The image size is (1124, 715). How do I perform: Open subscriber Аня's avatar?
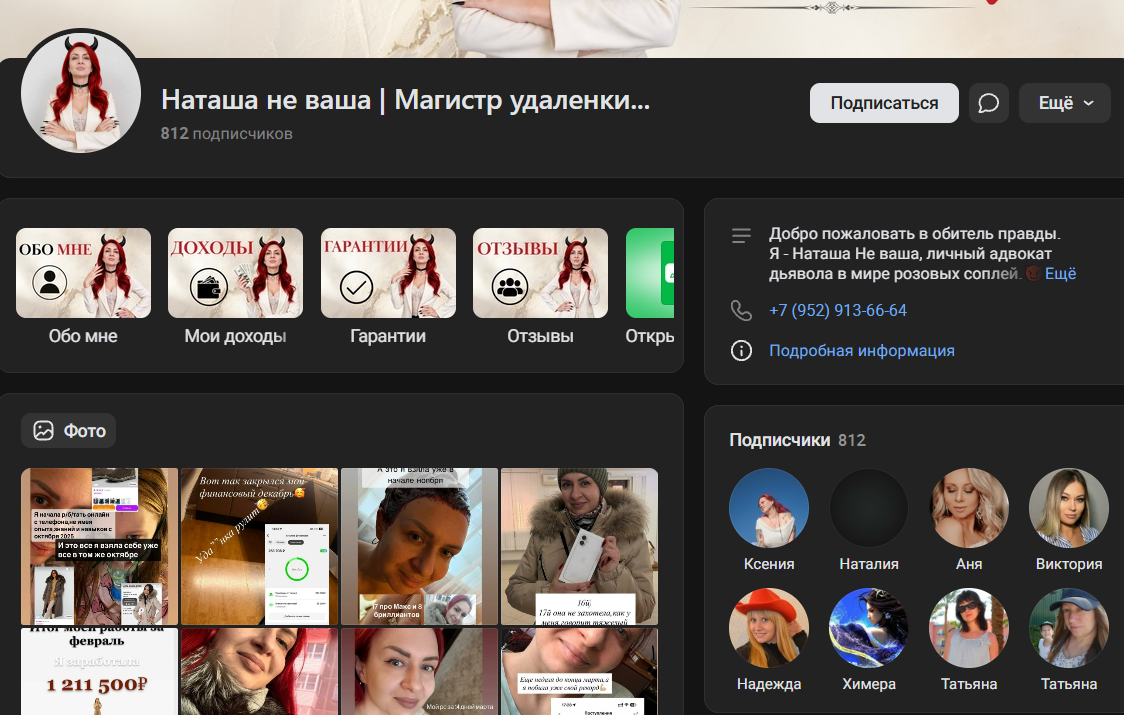[x=969, y=508]
